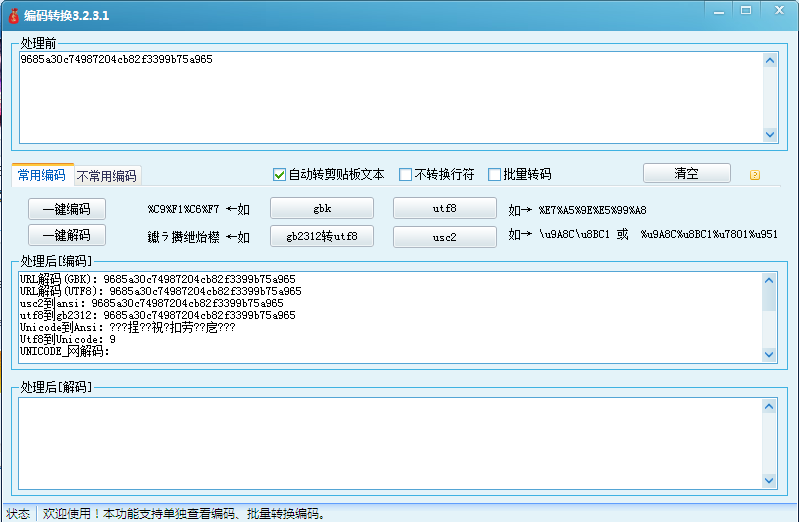The image size is (799, 522).
Task: Click sample text %C9%F1%C6%F7
Action: [x=183, y=209]
